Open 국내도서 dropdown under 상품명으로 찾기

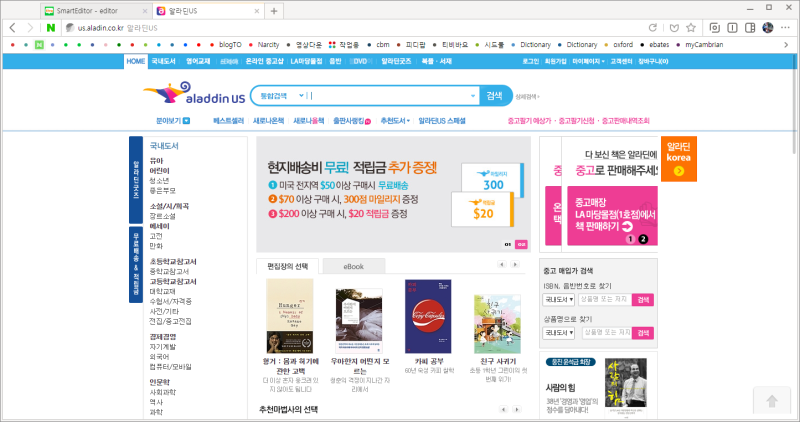558,333
